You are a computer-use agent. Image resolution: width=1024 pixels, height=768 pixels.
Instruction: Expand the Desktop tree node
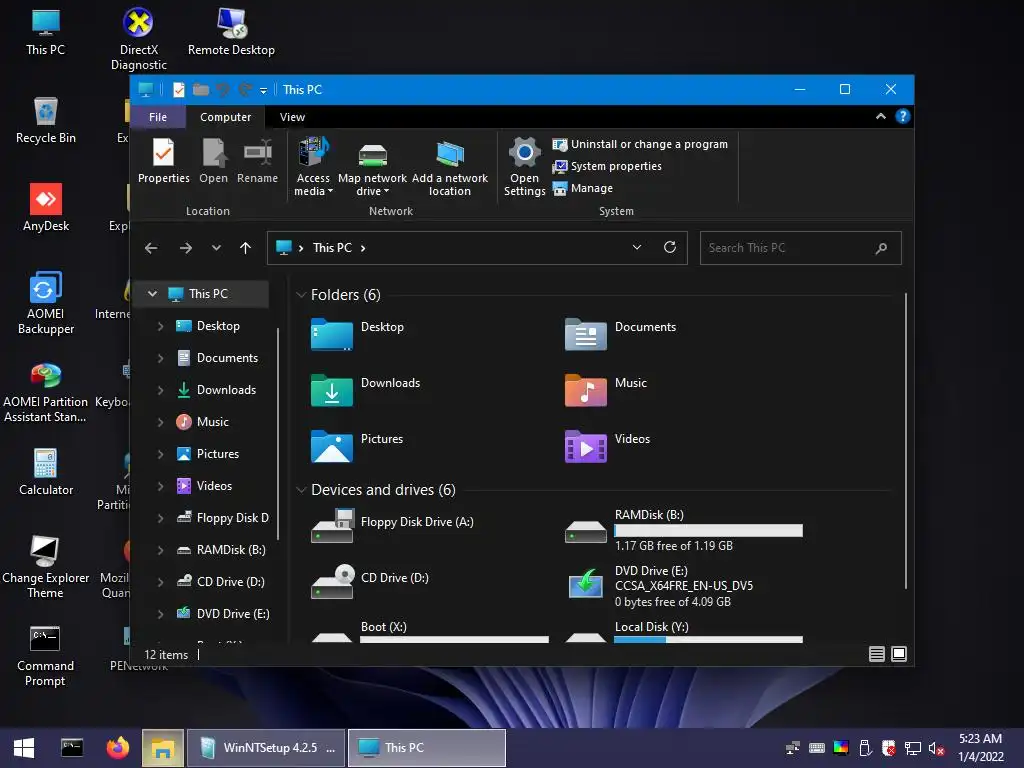[160, 326]
